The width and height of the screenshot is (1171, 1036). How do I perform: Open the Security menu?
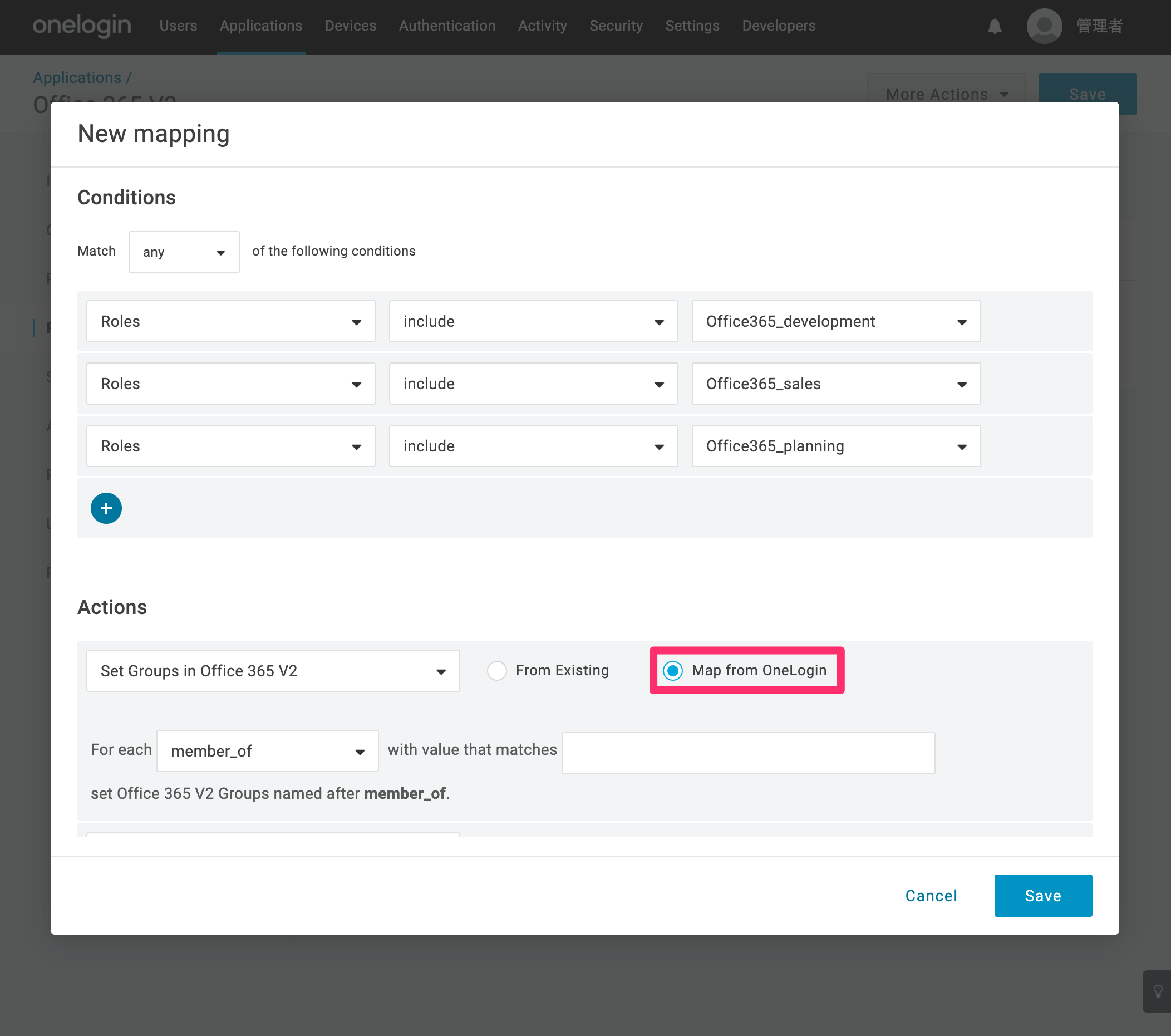pyautogui.click(x=616, y=26)
